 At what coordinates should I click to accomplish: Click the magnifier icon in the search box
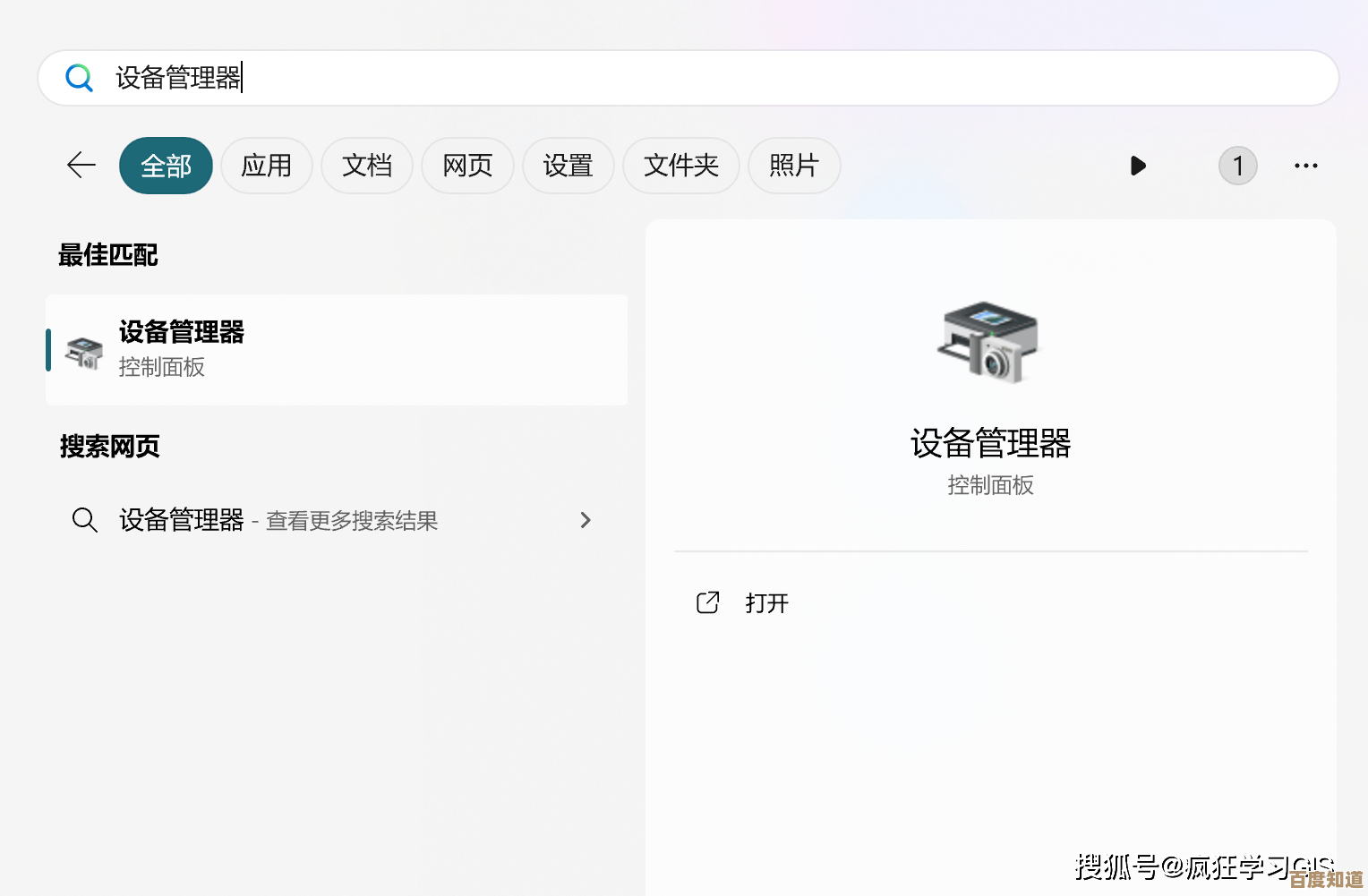(x=79, y=78)
